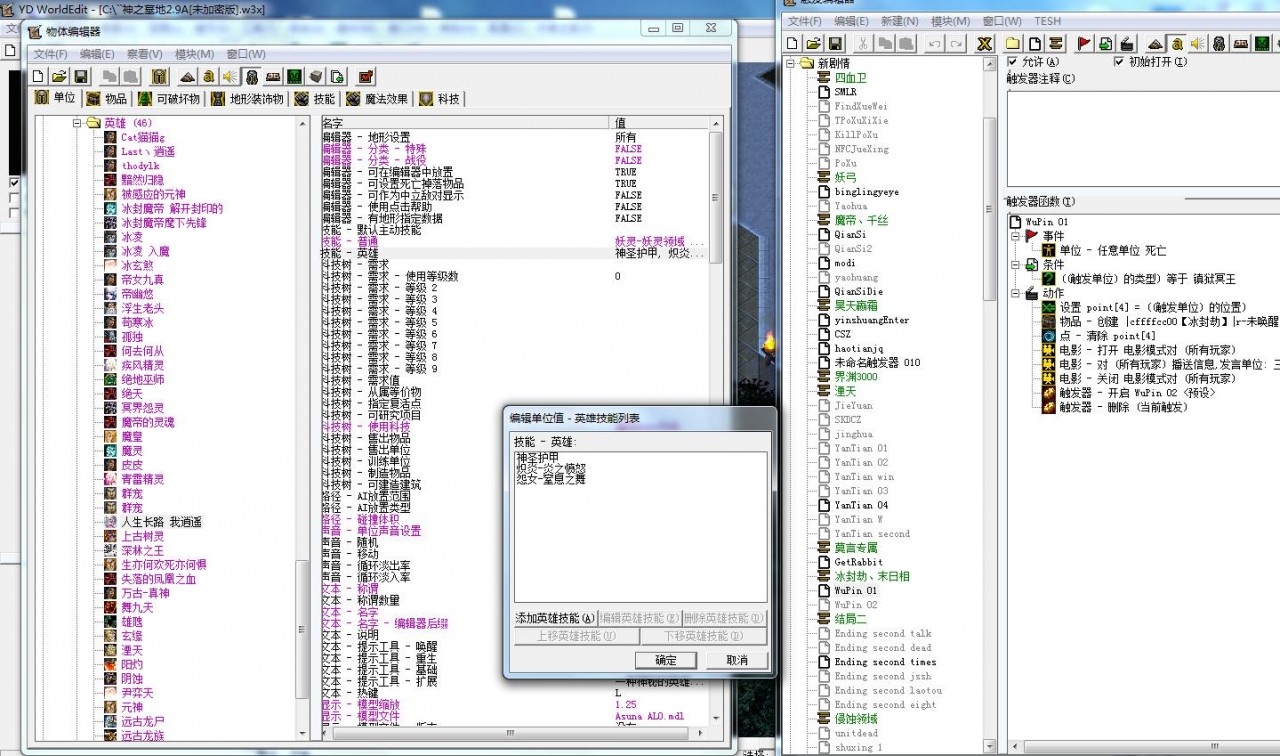This screenshot has height=756, width=1280.
Task: Switch to the 科技 tab
Action: coord(440,98)
